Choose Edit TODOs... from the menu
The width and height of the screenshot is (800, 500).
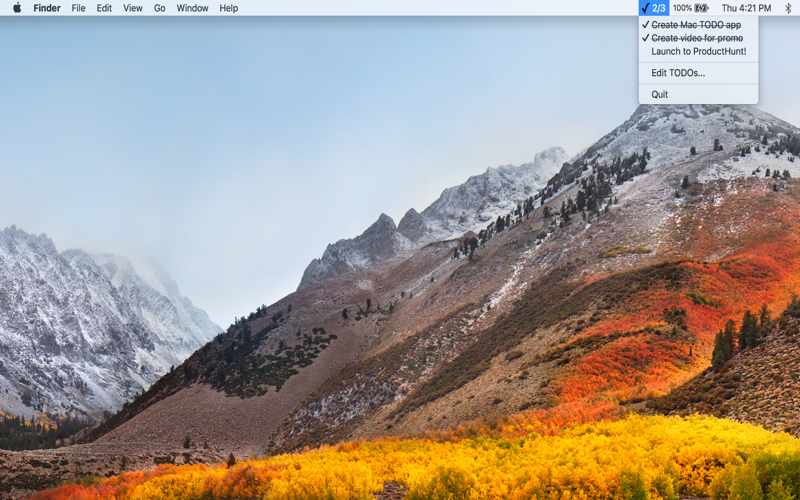[x=678, y=73]
